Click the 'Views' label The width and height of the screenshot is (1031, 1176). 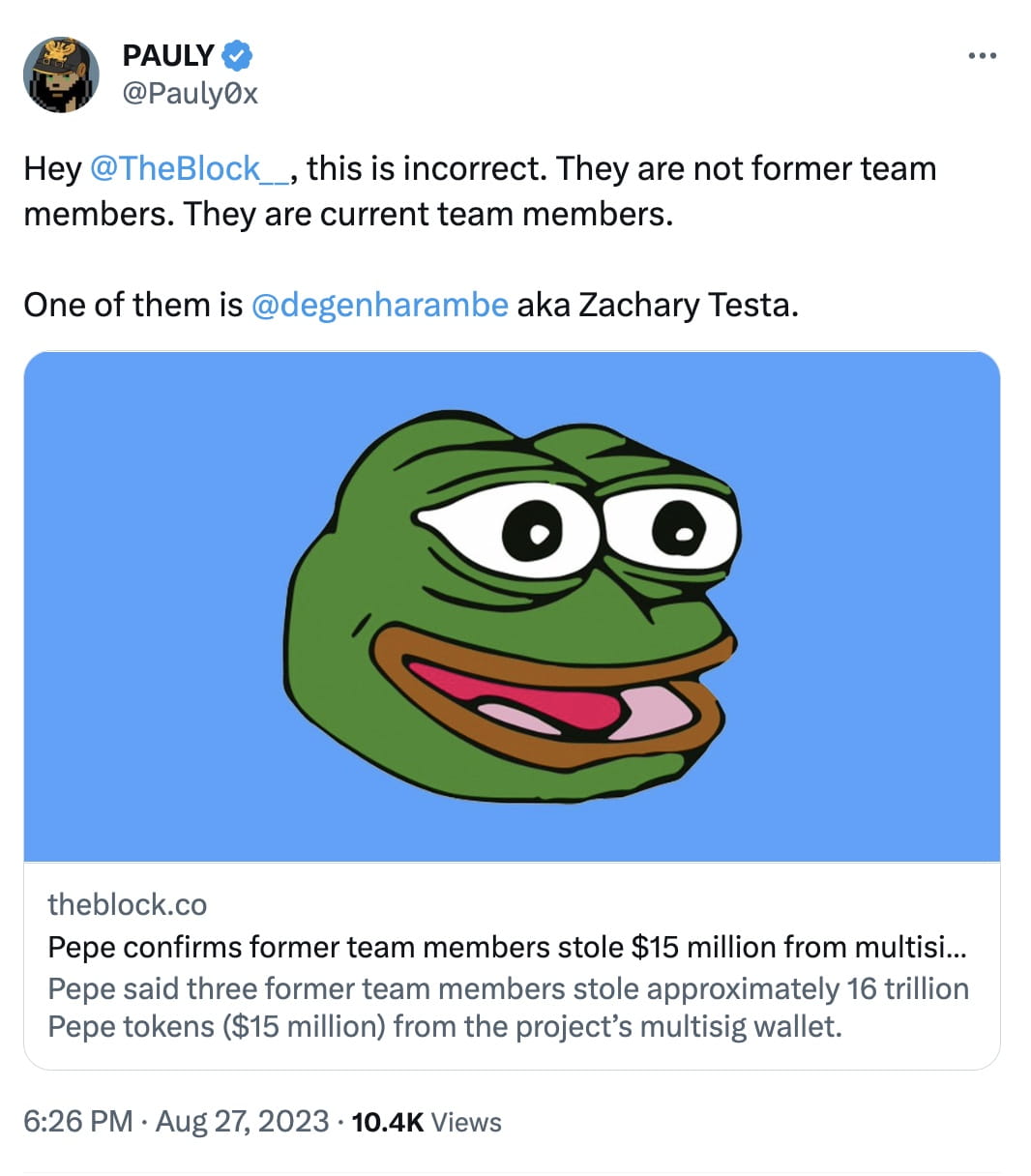coord(466,1122)
